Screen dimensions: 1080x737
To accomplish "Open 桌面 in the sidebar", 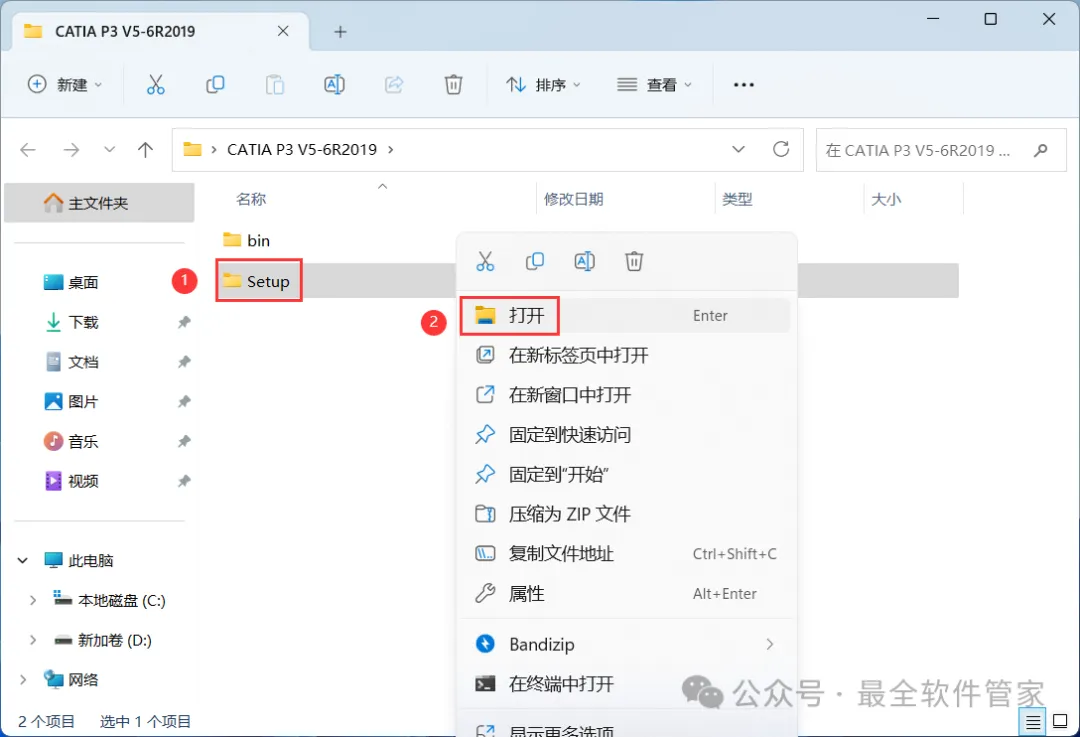I will coord(83,282).
